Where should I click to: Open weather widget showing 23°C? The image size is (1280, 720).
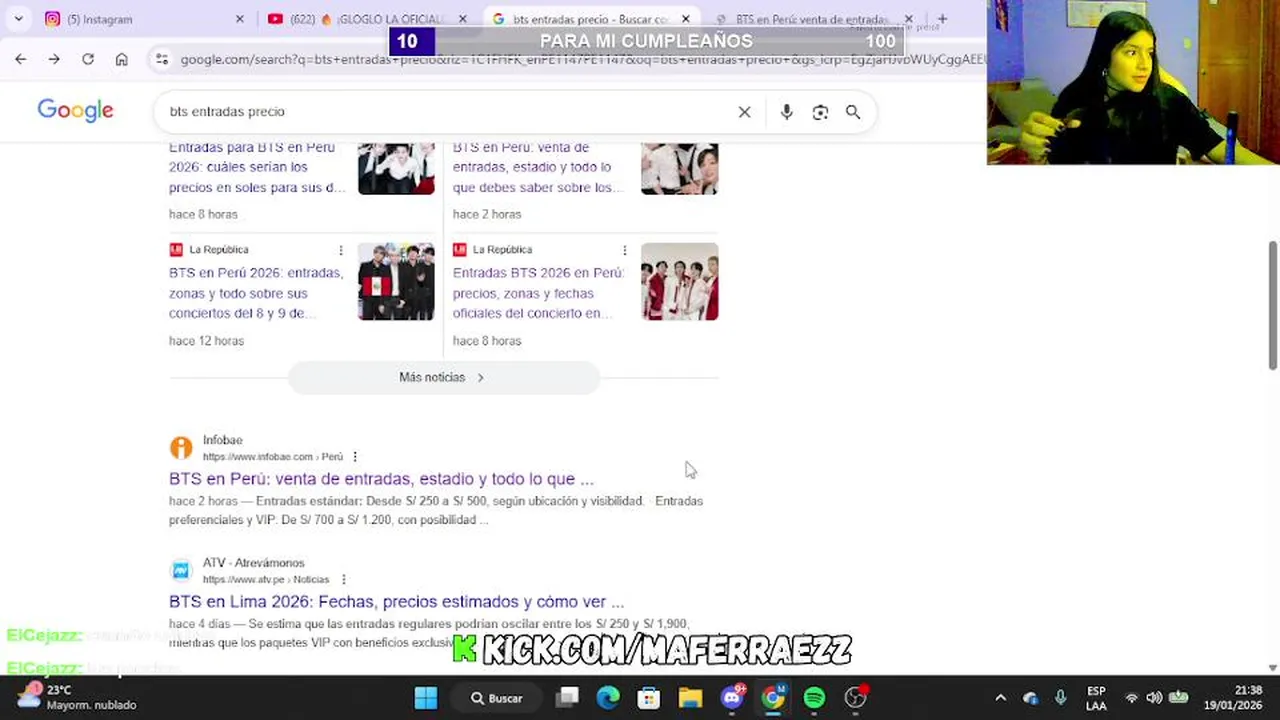75,697
